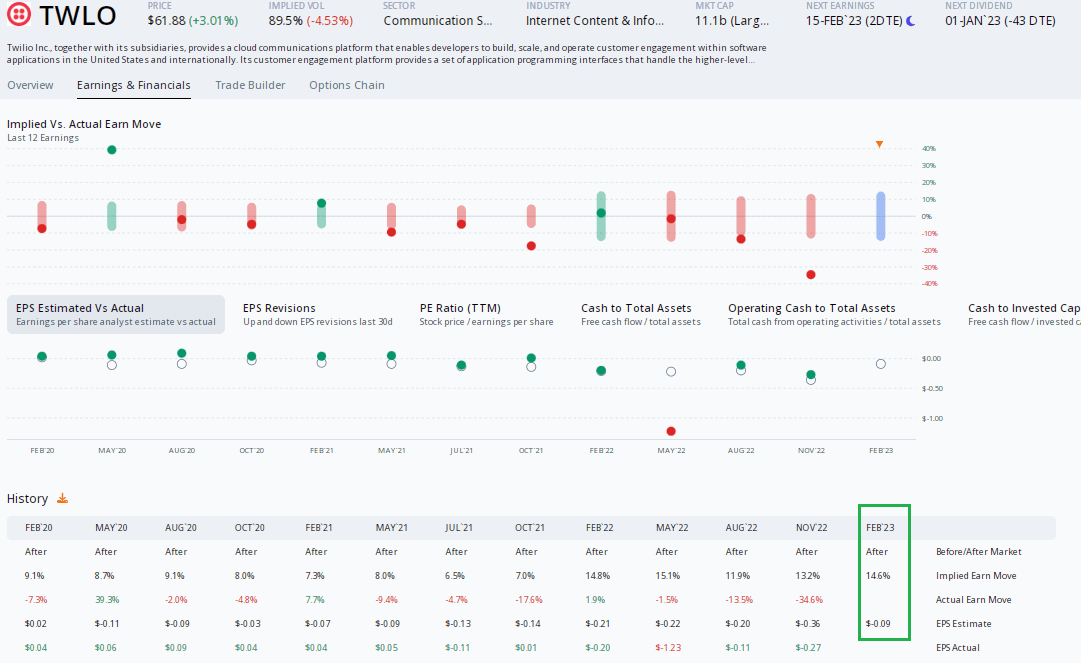Click the MAY'22 history column header
The width and height of the screenshot is (1081, 663).
click(x=671, y=528)
